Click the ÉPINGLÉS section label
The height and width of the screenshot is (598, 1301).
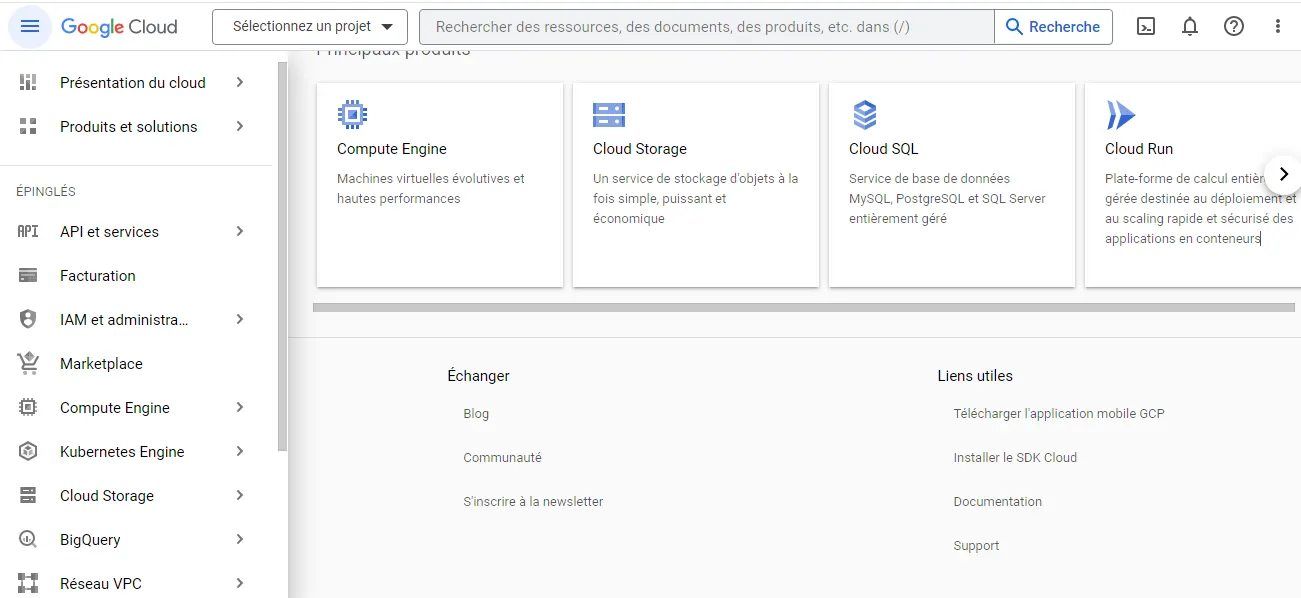click(x=46, y=192)
